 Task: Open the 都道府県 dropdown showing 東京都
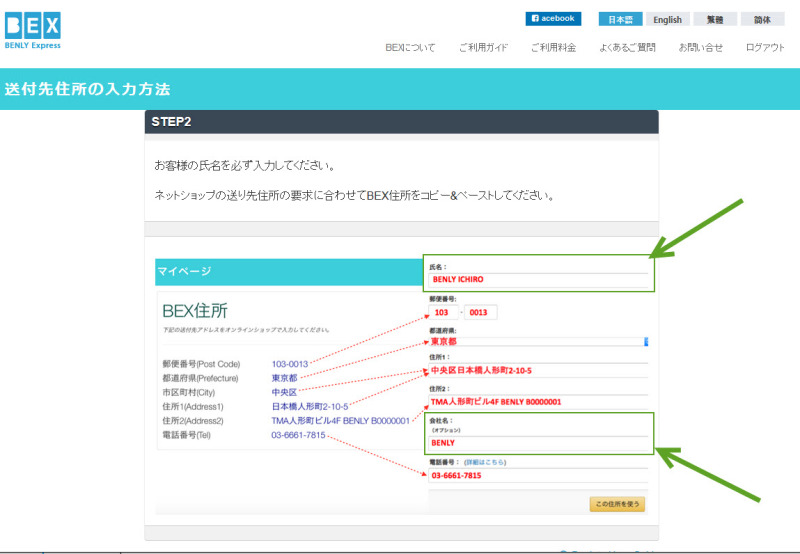[538, 341]
